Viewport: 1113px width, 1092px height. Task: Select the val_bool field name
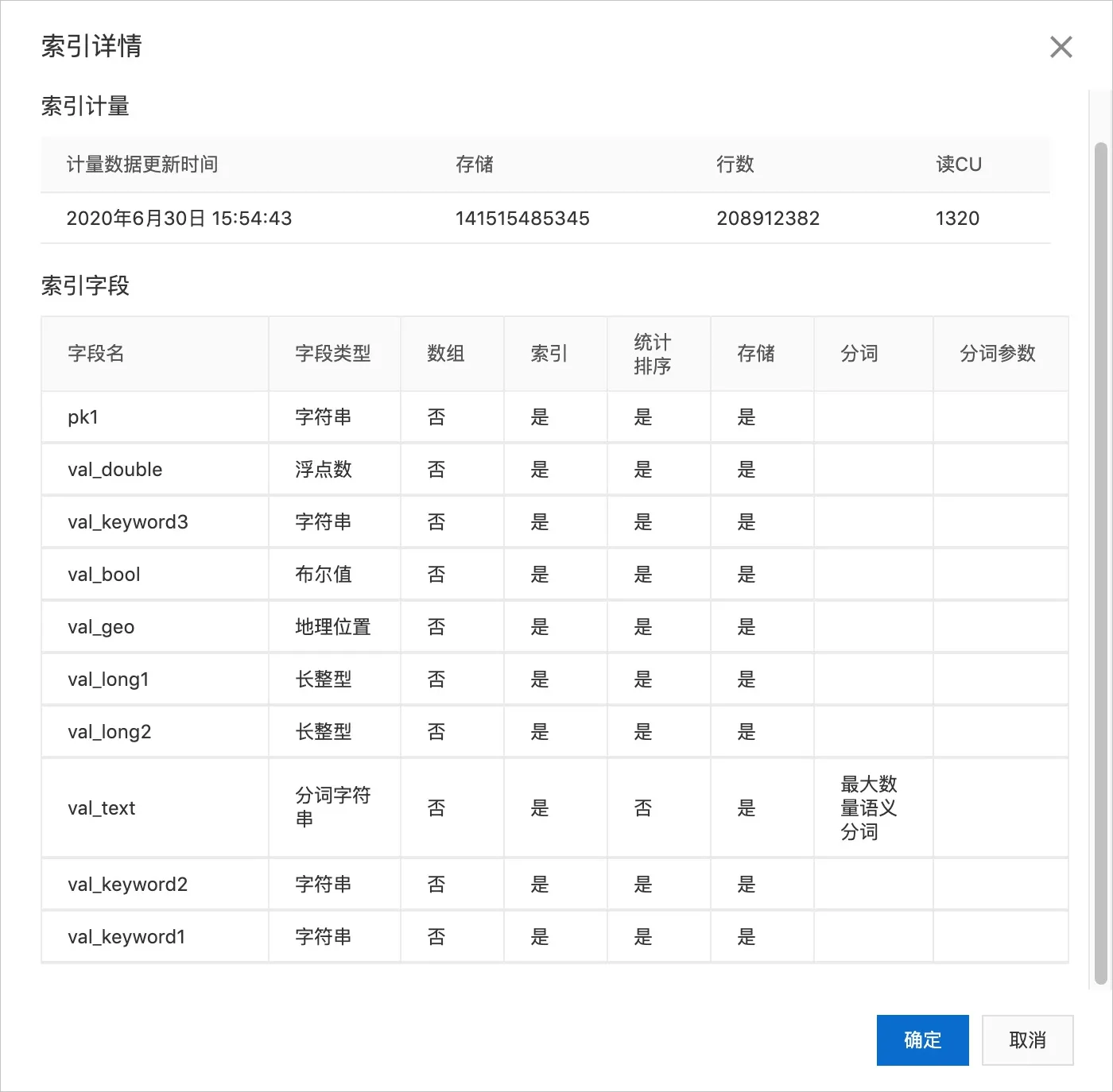[x=104, y=575]
